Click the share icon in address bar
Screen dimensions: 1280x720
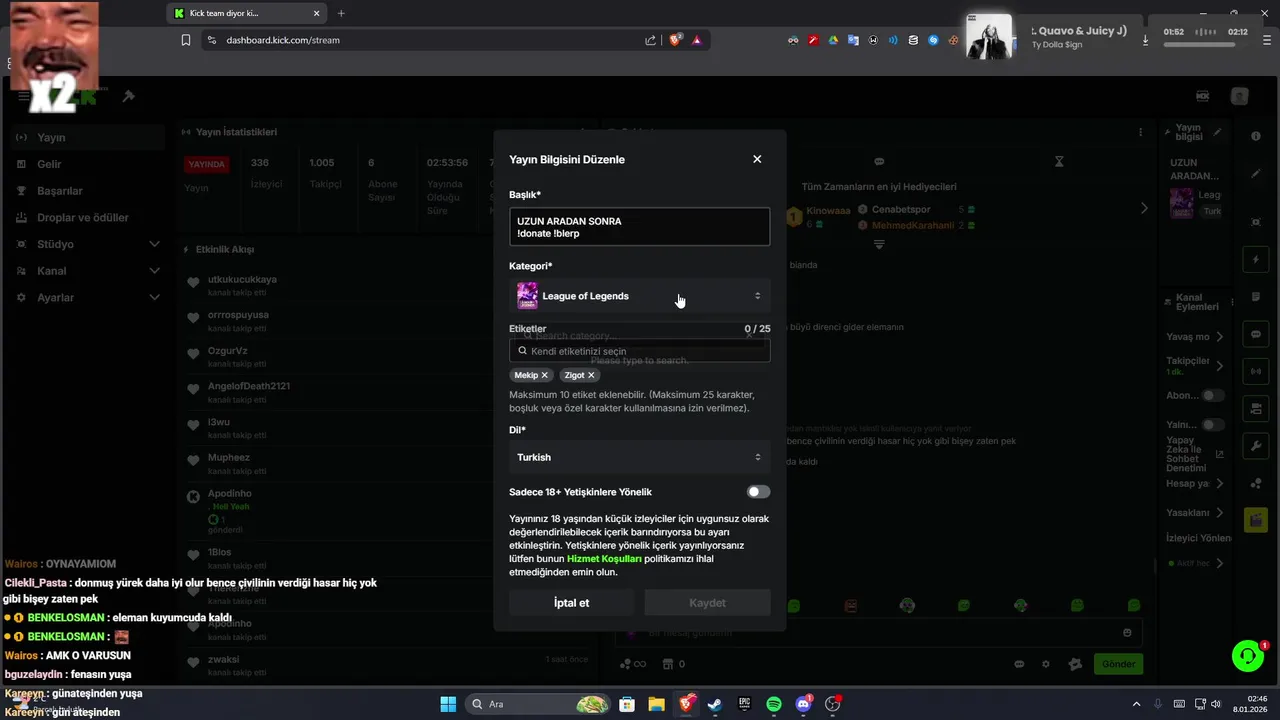click(651, 40)
